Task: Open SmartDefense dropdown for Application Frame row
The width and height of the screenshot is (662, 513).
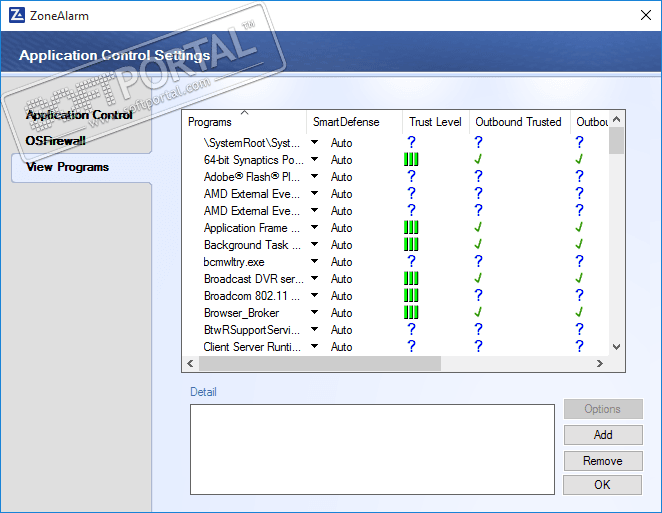Action: pyautogui.click(x=315, y=227)
